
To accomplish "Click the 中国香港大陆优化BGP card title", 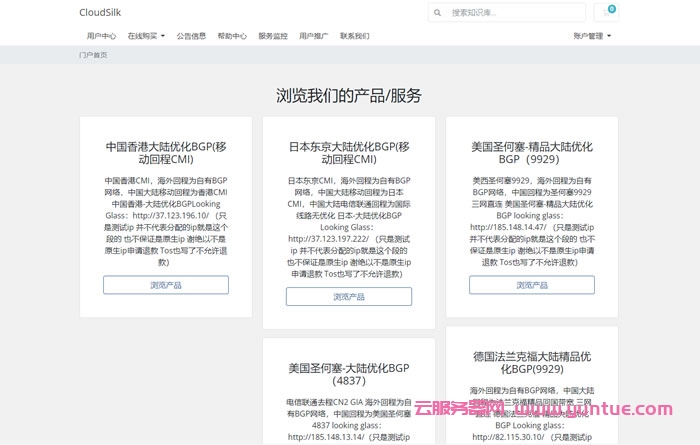I will (166, 152).
